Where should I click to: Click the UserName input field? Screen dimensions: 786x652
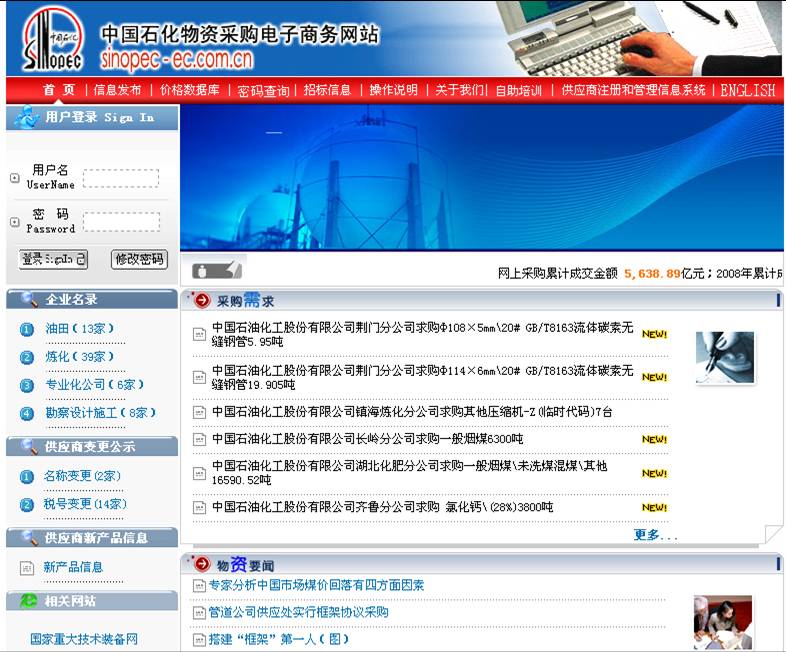121,178
